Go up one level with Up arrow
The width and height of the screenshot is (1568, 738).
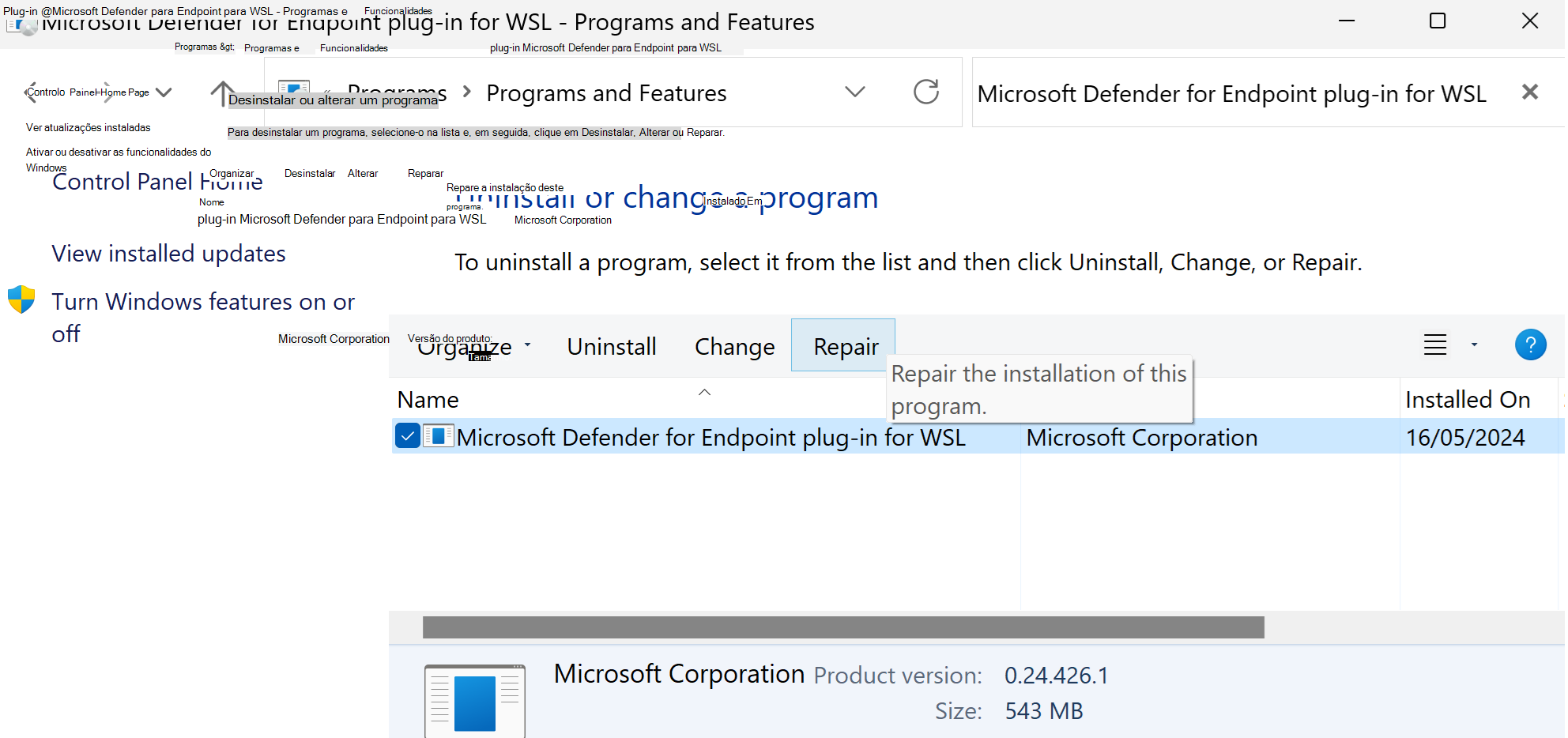223,92
